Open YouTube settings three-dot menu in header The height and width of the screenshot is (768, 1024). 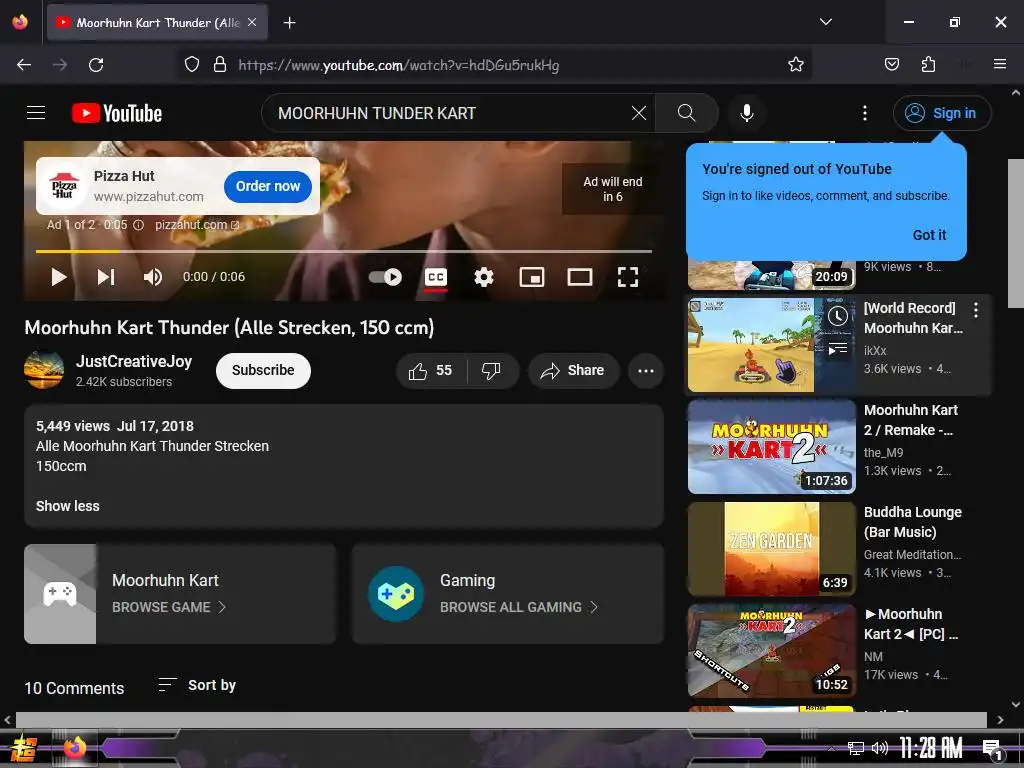click(865, 113)
